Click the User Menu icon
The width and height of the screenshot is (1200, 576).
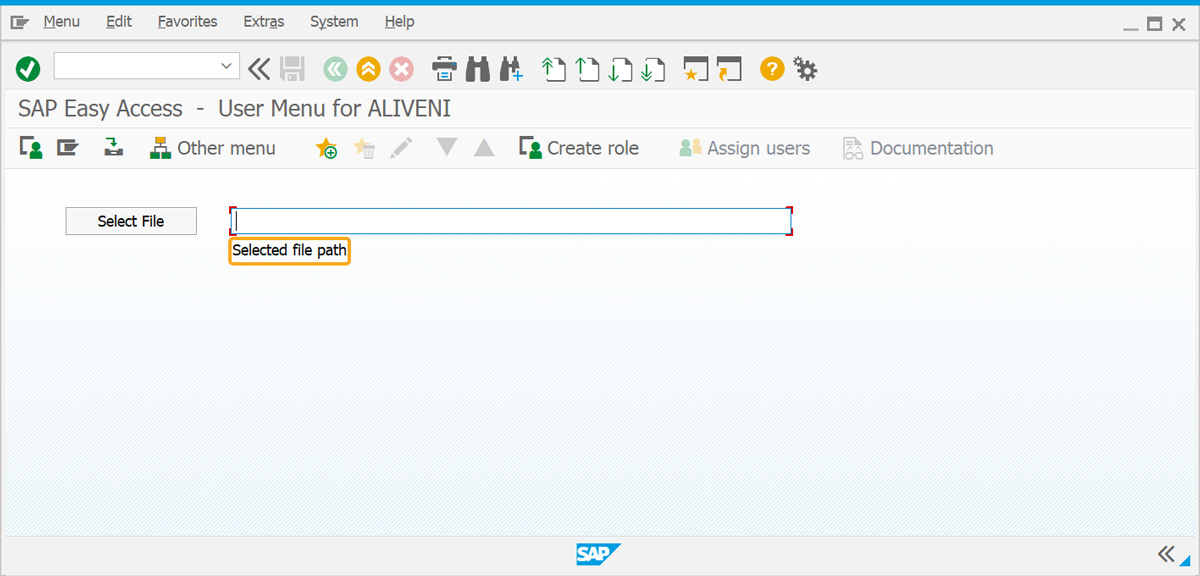pos(31,148)
